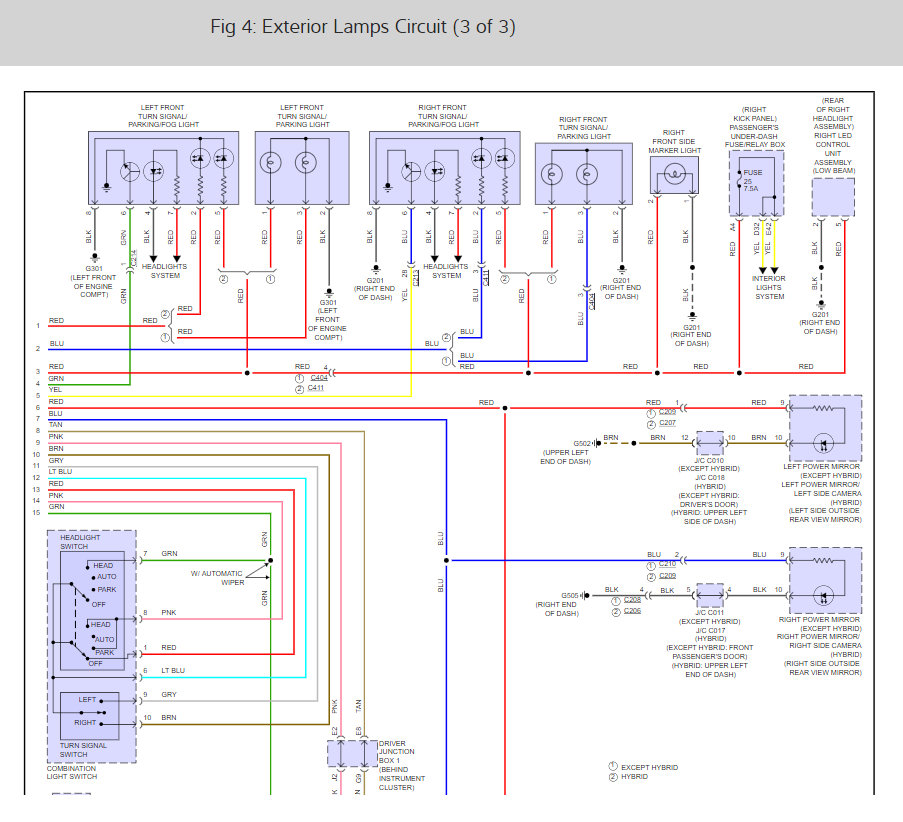This screenshot has height=822, width=903.
Task: Open the vertical C213 connector link
Action: click(x=415, y=278)
